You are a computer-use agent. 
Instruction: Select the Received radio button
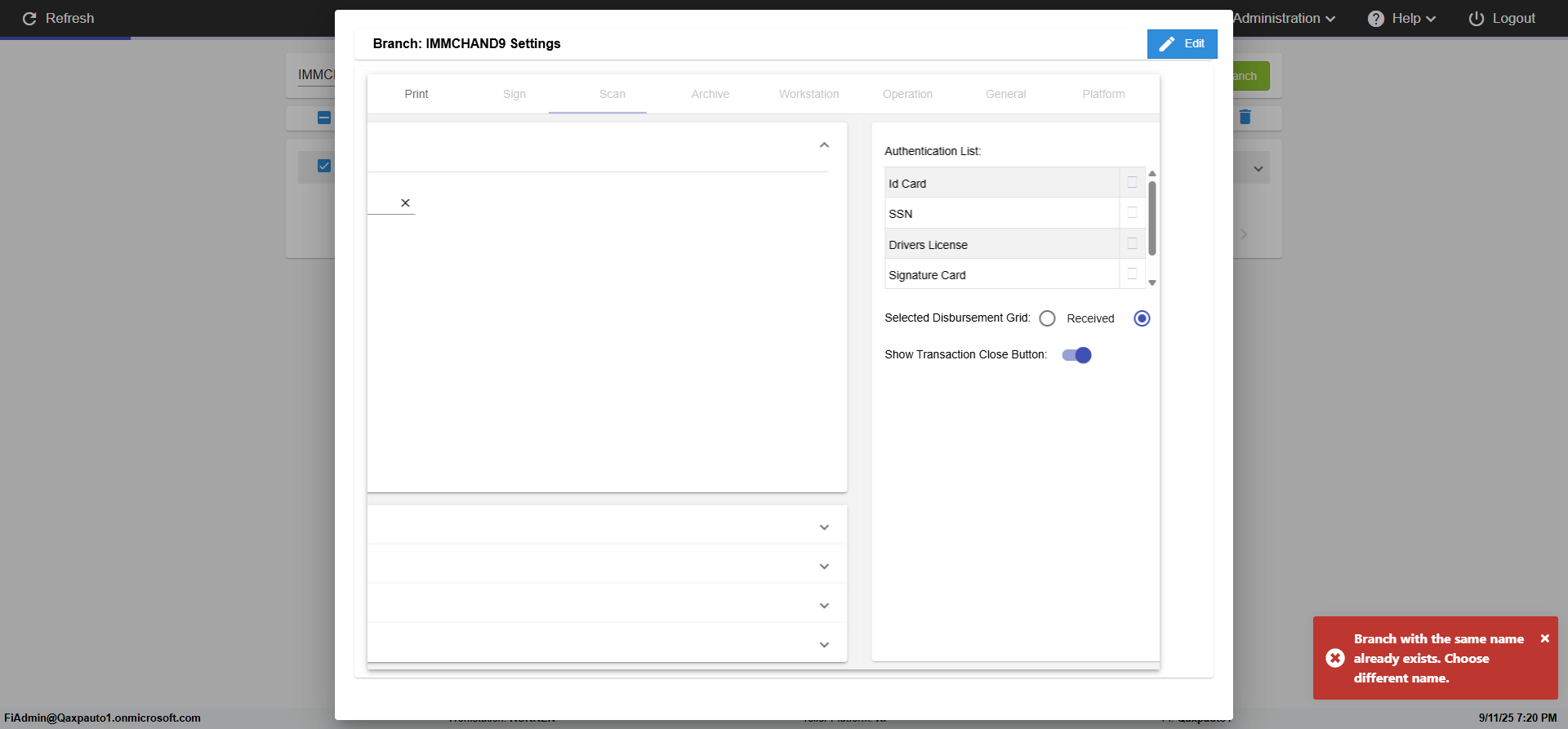click(1047, 318)
